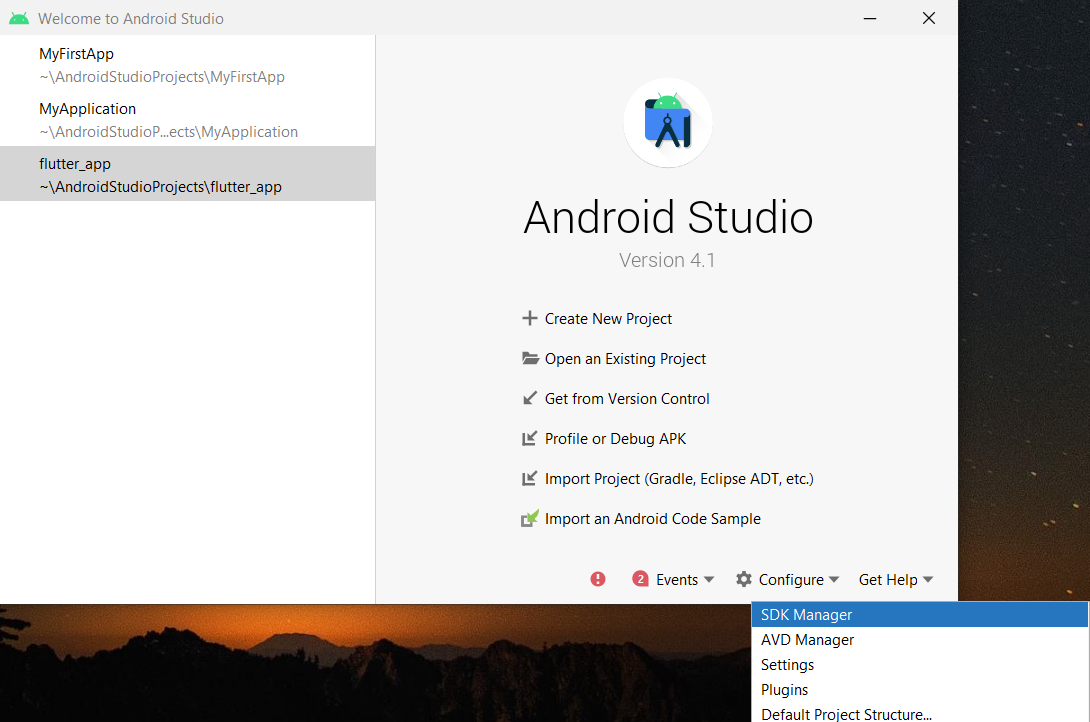Screen dimensions: 1090x722
Task: Click the icon beside Import an Android Code Sample
Action: coord(530,518)
